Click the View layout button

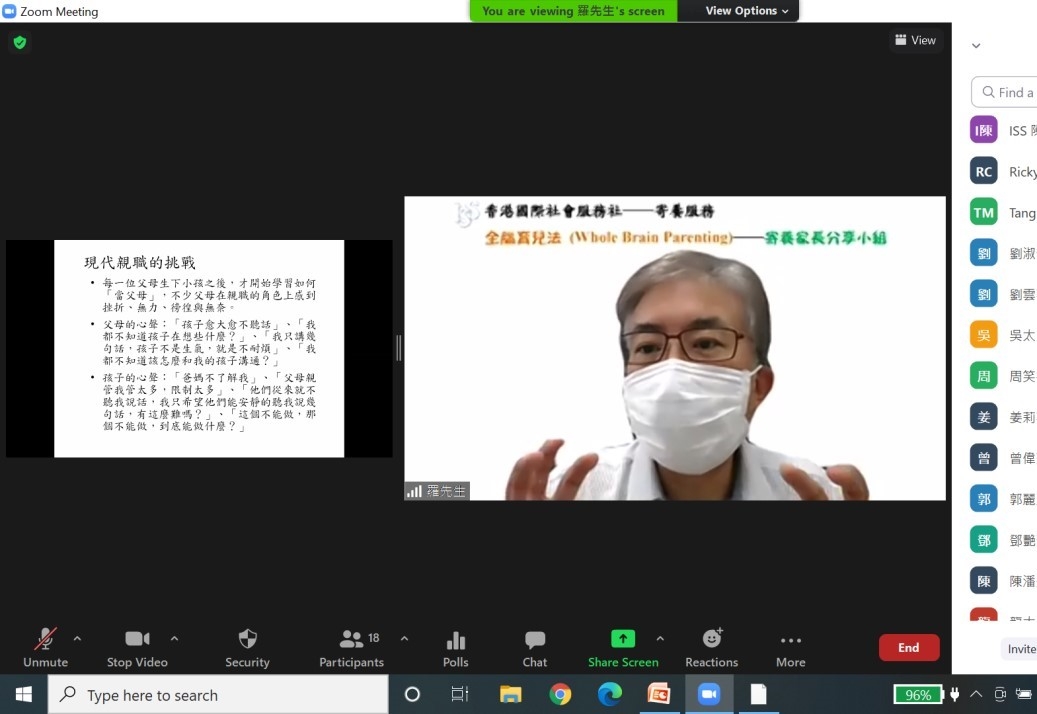click(x=915, y=40)
